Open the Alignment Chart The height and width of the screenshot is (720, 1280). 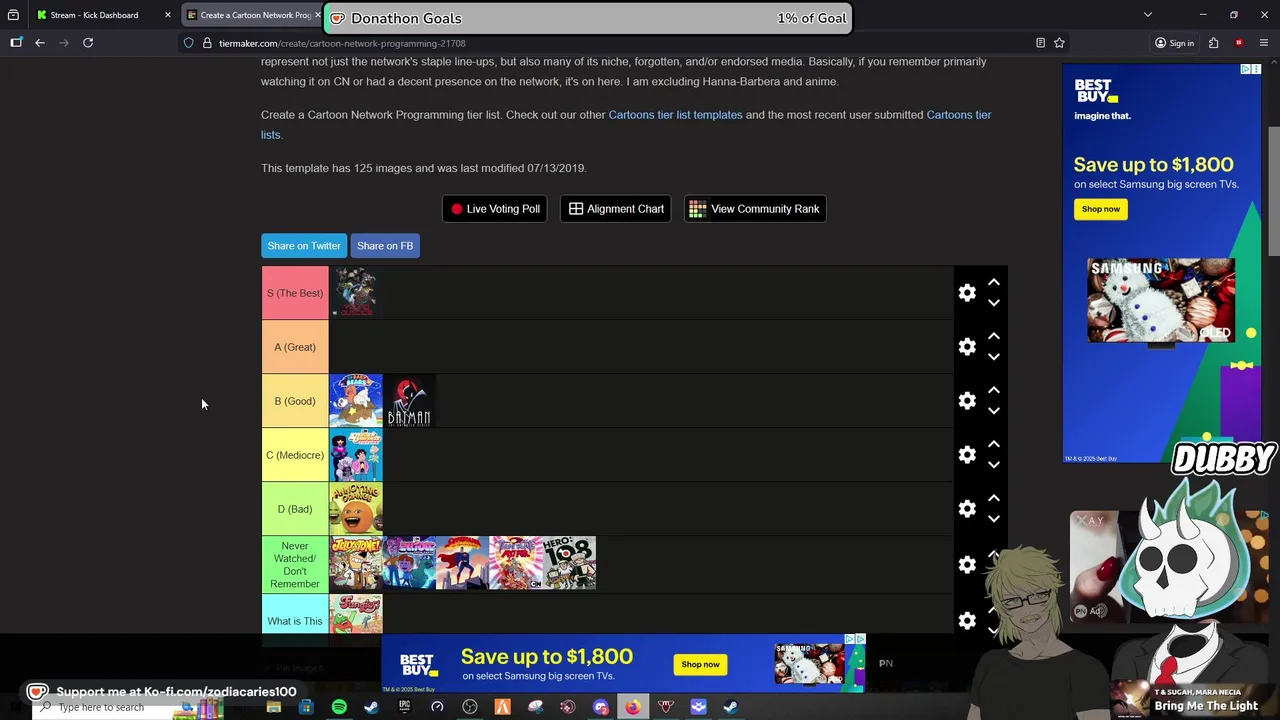pos(616,209)
